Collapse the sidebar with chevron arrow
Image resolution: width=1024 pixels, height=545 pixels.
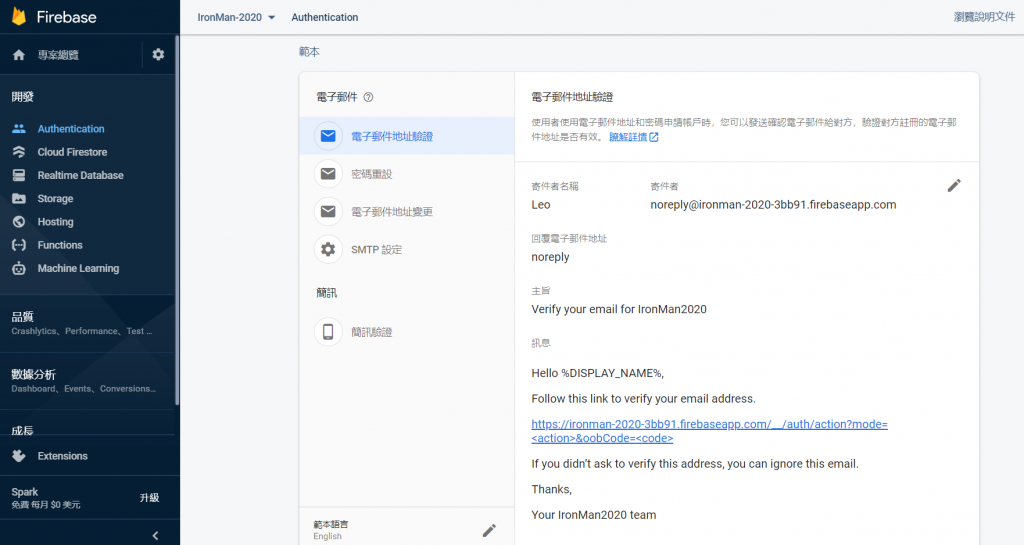tap(155, 535)
